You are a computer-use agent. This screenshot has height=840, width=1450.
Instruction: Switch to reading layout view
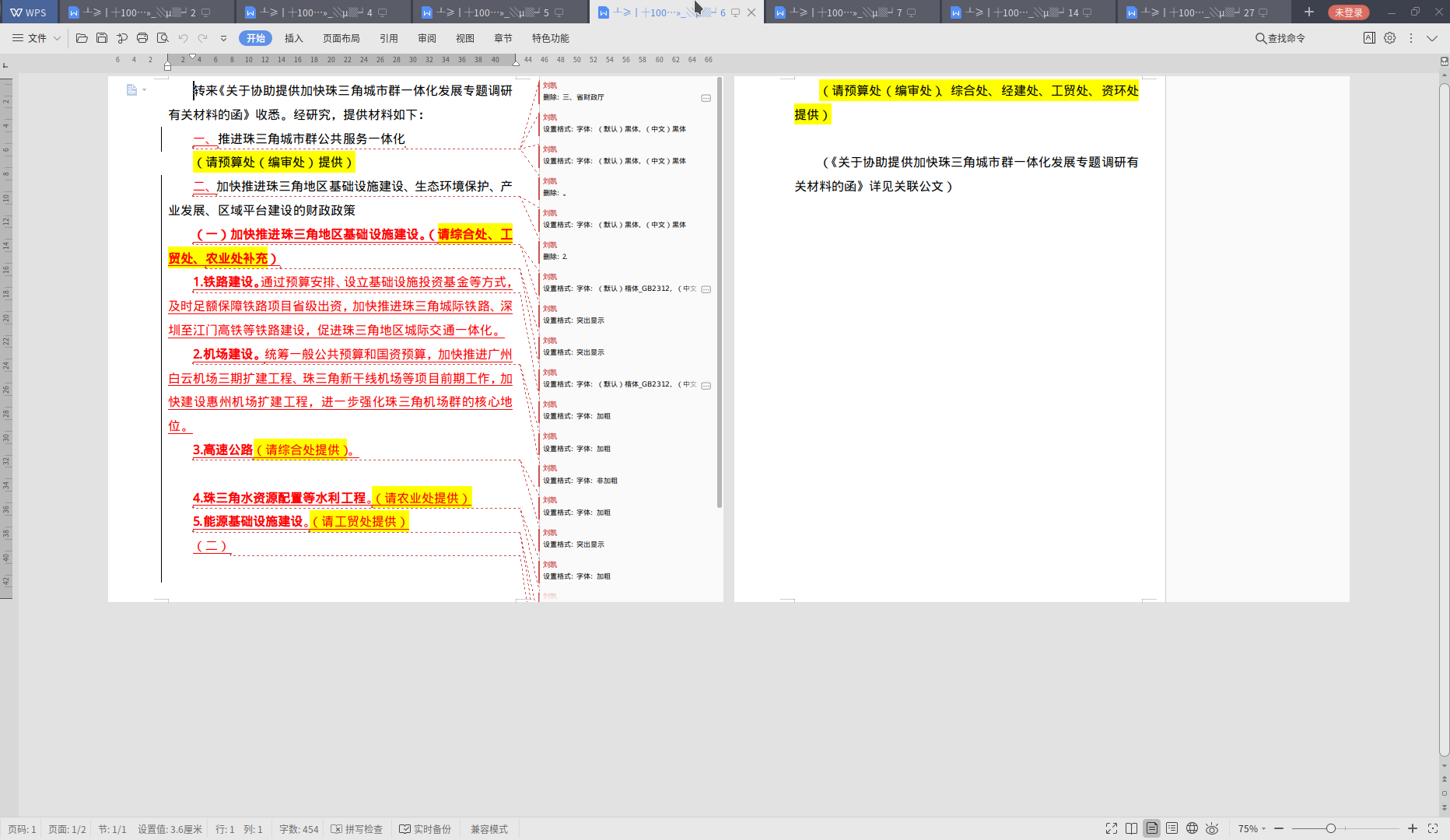tap(1132, 828)
